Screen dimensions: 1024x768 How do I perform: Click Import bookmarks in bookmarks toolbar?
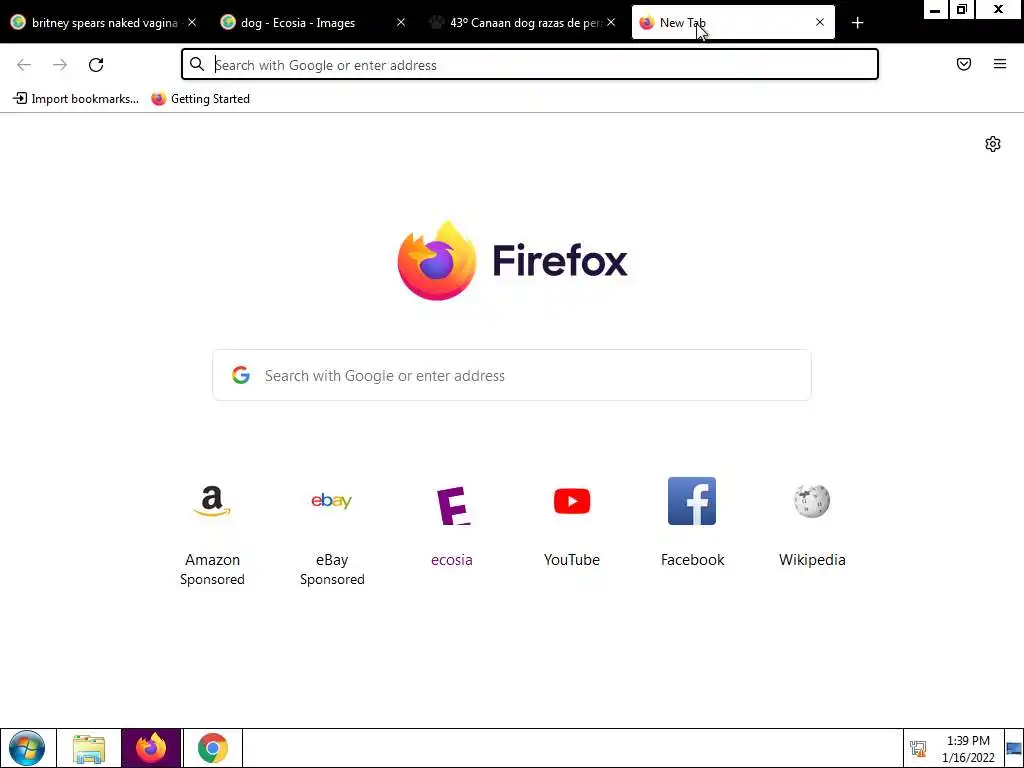pyautogui.click(x=76, y=99)
